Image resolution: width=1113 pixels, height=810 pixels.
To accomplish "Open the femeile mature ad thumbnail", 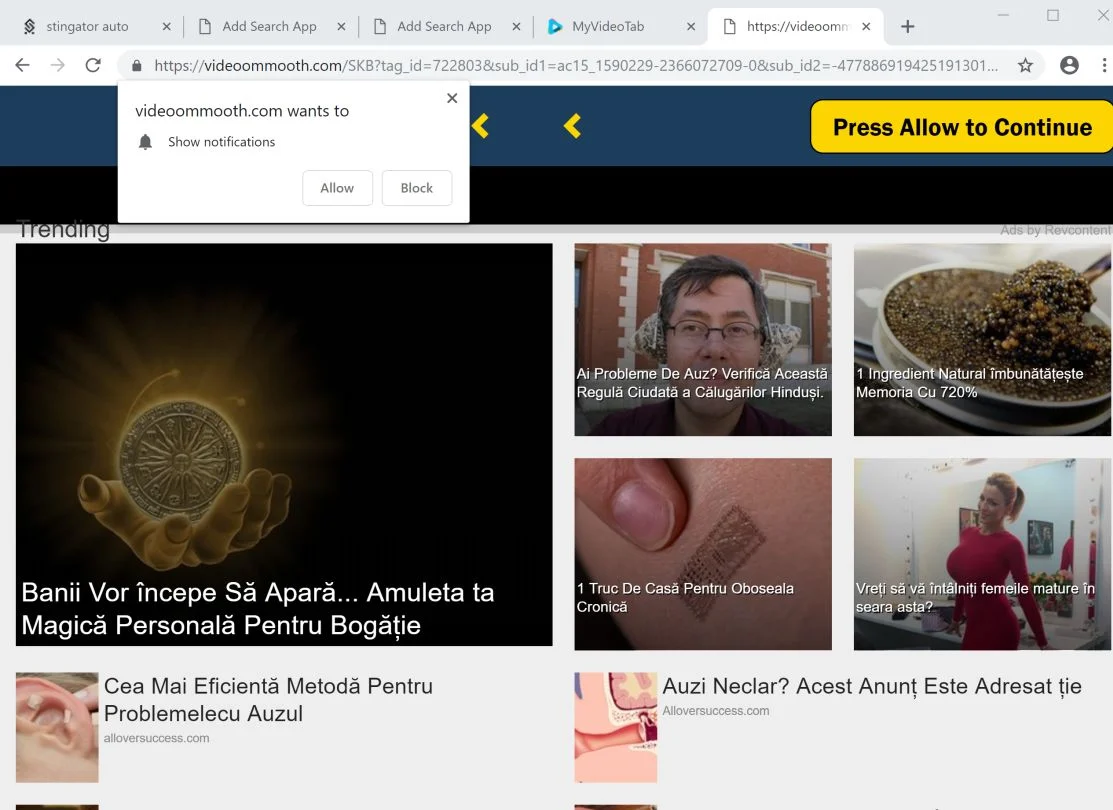I will click(x=982, y=554).
